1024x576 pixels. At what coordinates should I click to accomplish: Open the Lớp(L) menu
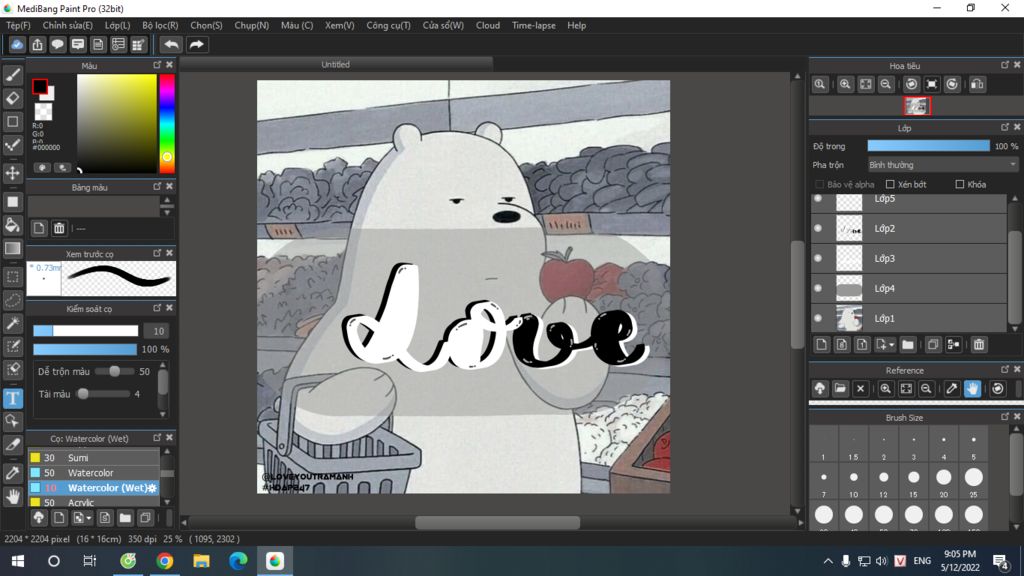tap(118, 25)
